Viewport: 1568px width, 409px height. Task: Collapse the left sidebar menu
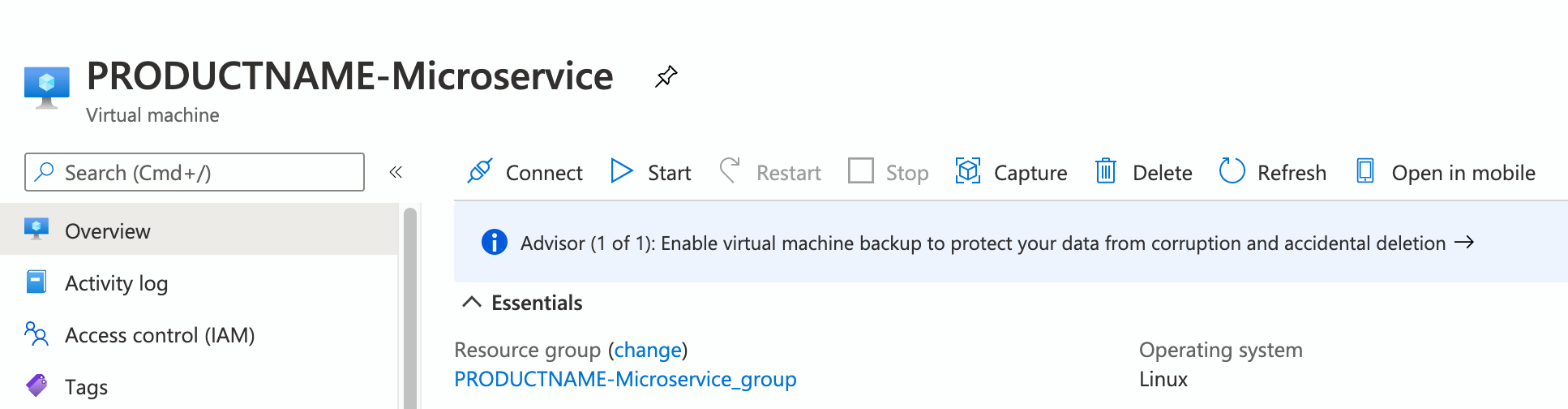click(396, 172)
